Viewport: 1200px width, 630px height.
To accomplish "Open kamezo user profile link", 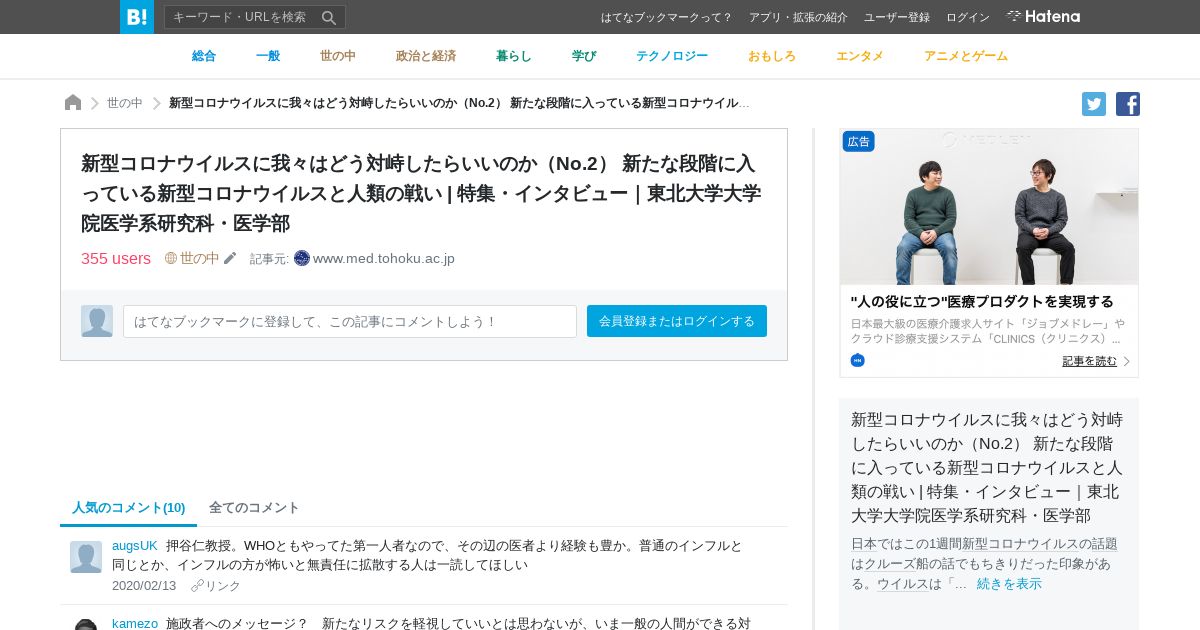I will point(135,623).
